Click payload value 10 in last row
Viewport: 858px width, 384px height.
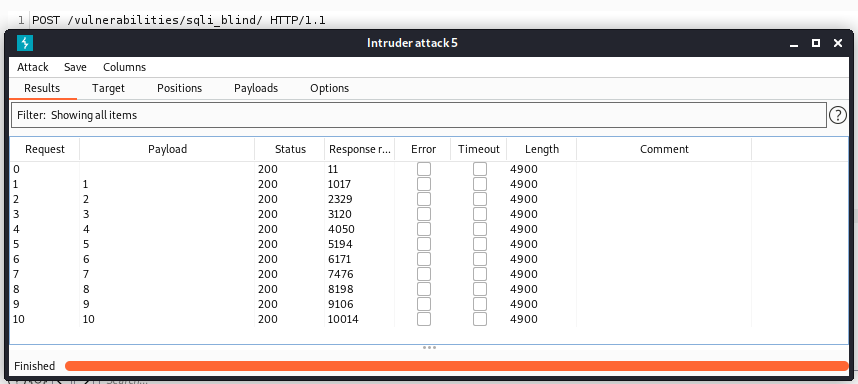(x=89, y=319)
